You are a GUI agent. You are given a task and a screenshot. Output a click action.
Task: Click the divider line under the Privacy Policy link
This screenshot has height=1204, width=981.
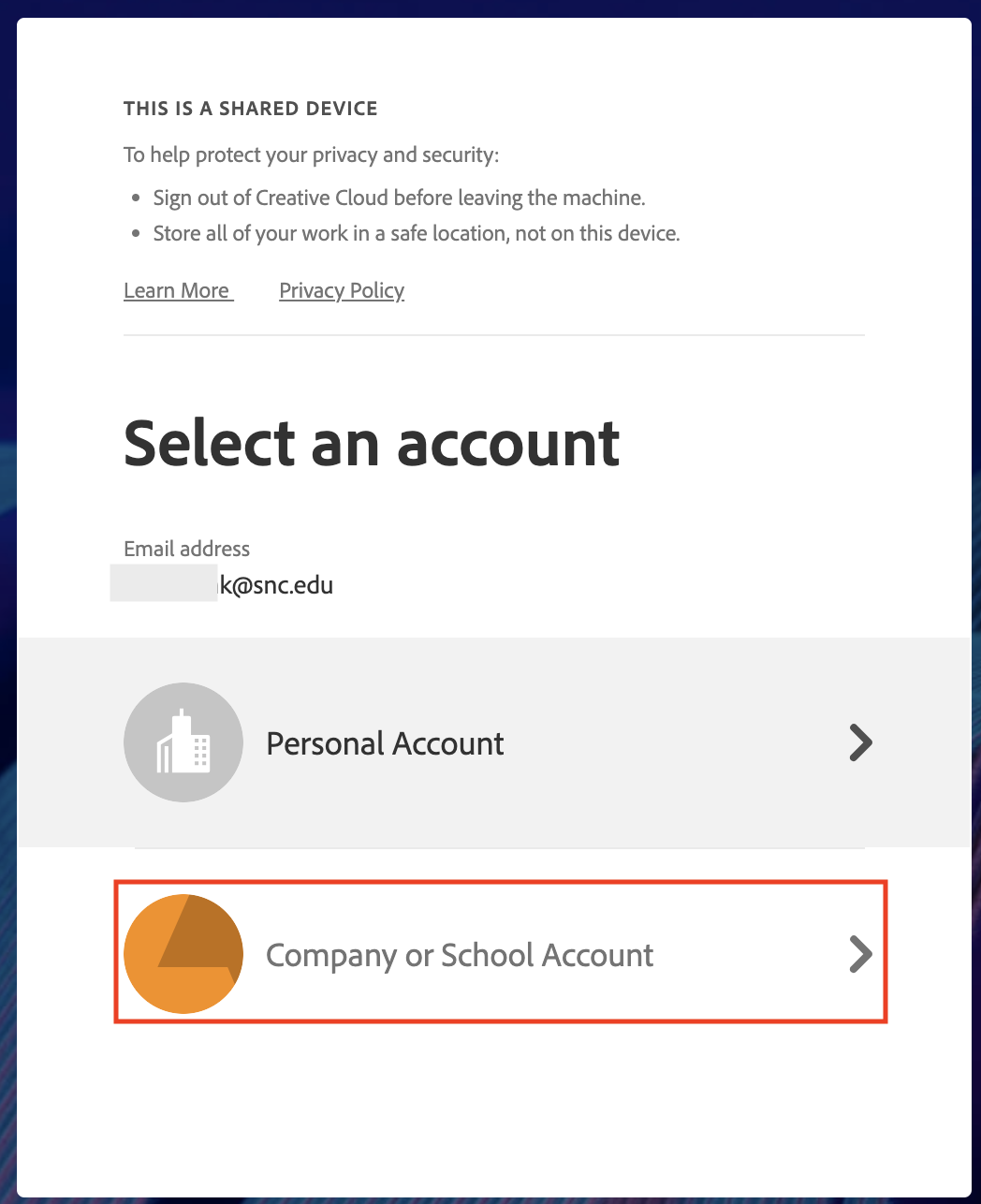493,334
